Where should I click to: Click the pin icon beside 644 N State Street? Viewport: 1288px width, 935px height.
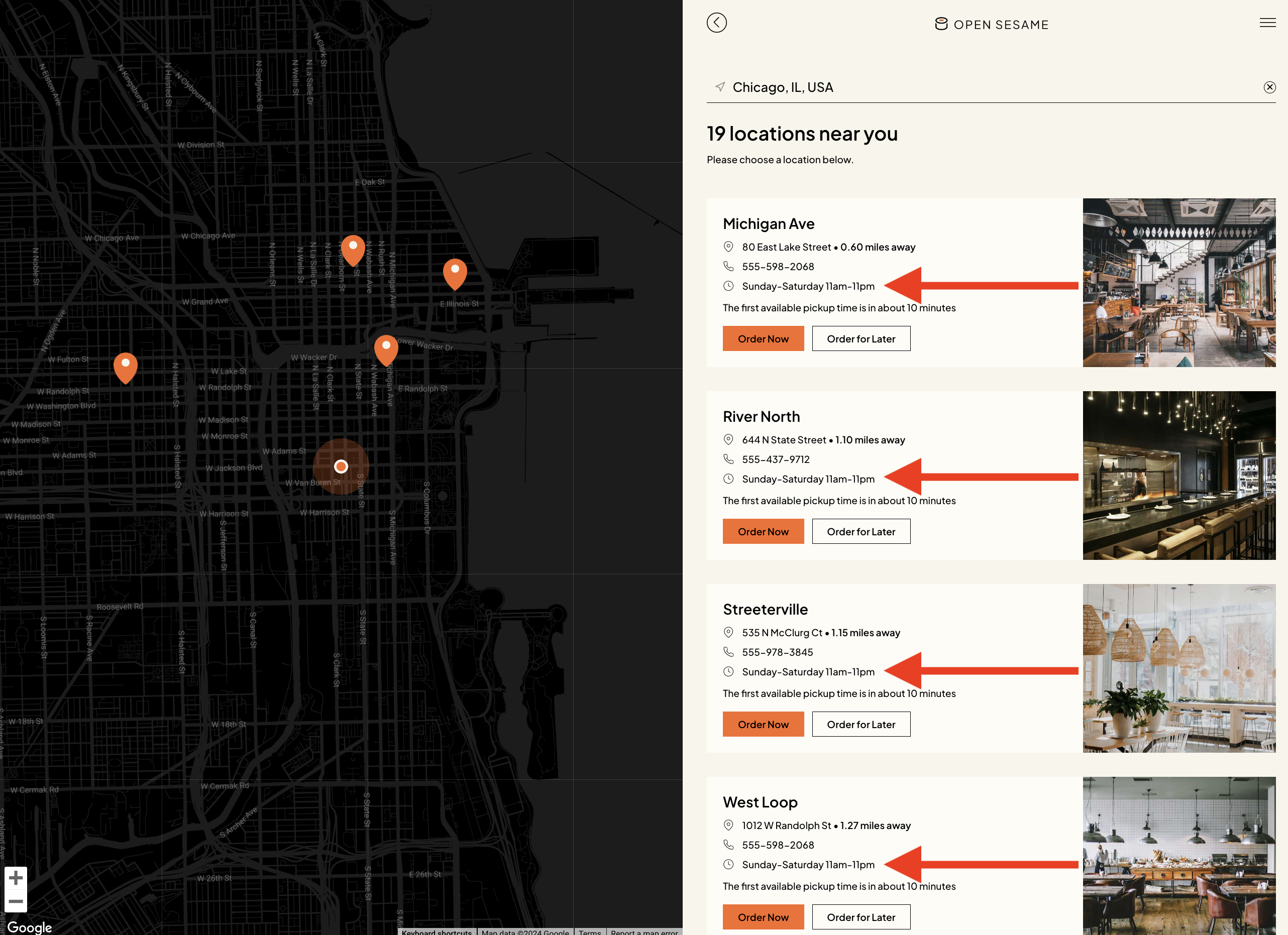[x=727, y=439]
